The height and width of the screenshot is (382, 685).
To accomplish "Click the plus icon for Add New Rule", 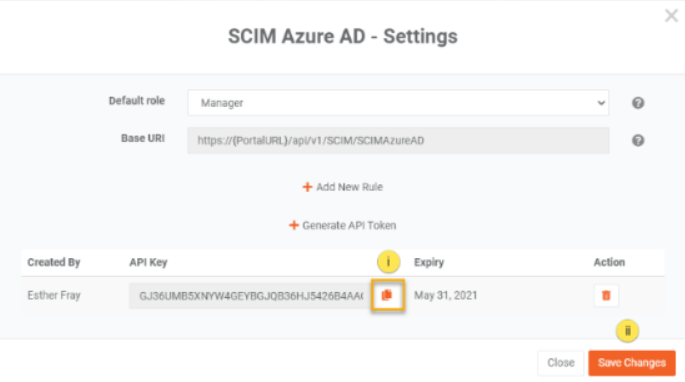I will 307,187.
